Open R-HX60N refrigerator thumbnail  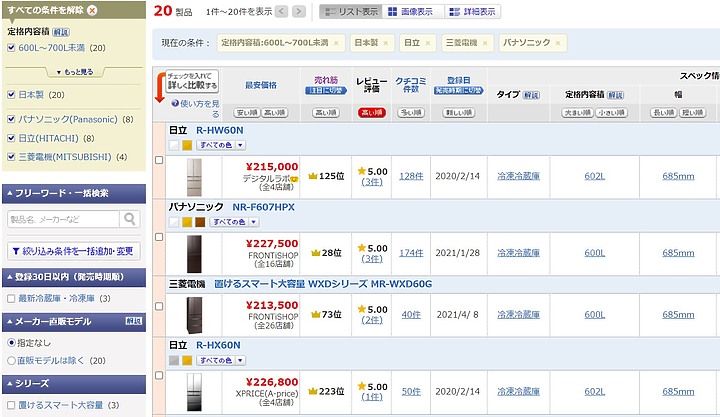[x=194, y=392]
